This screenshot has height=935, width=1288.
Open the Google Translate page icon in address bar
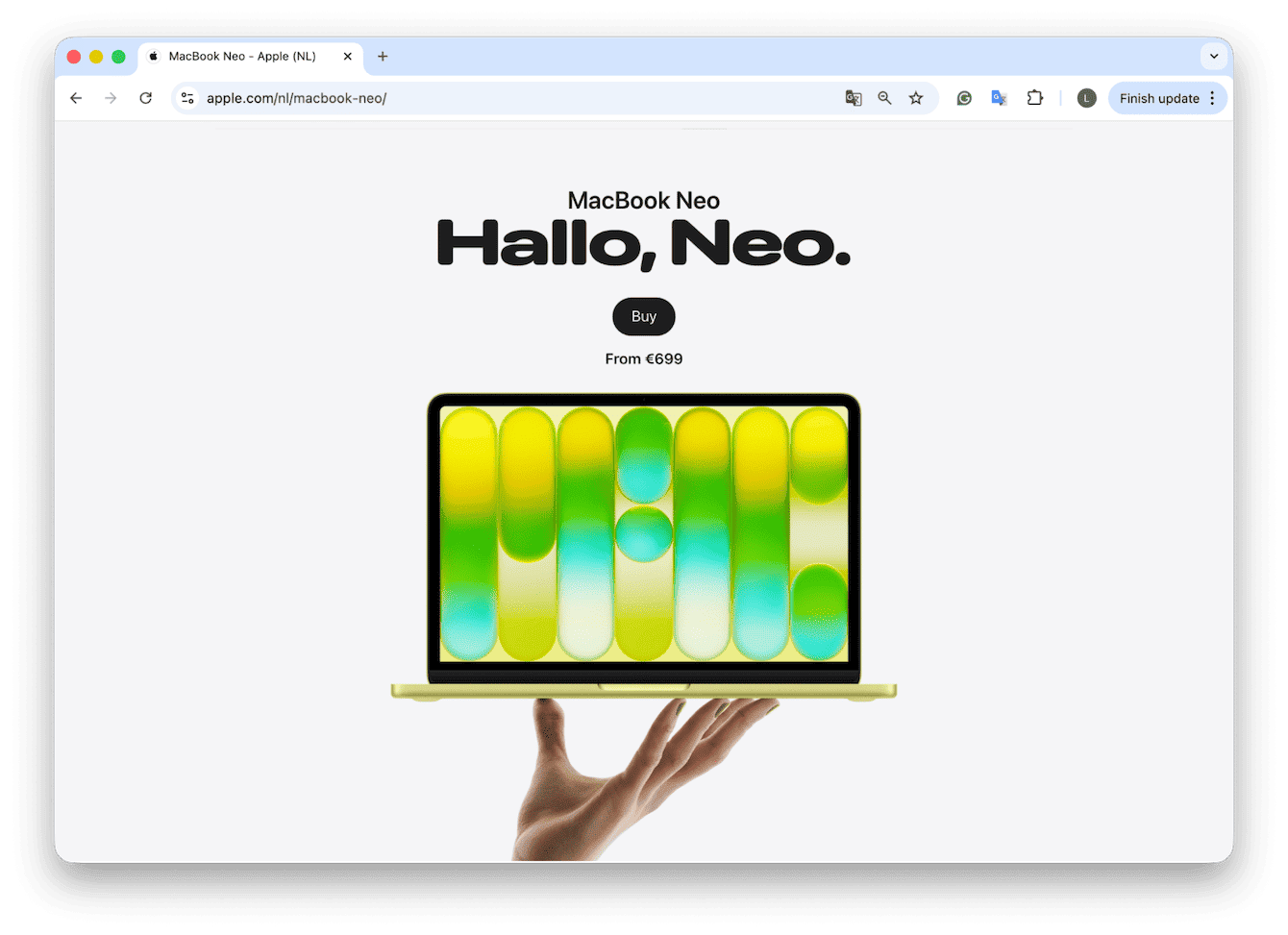[854, 97]
